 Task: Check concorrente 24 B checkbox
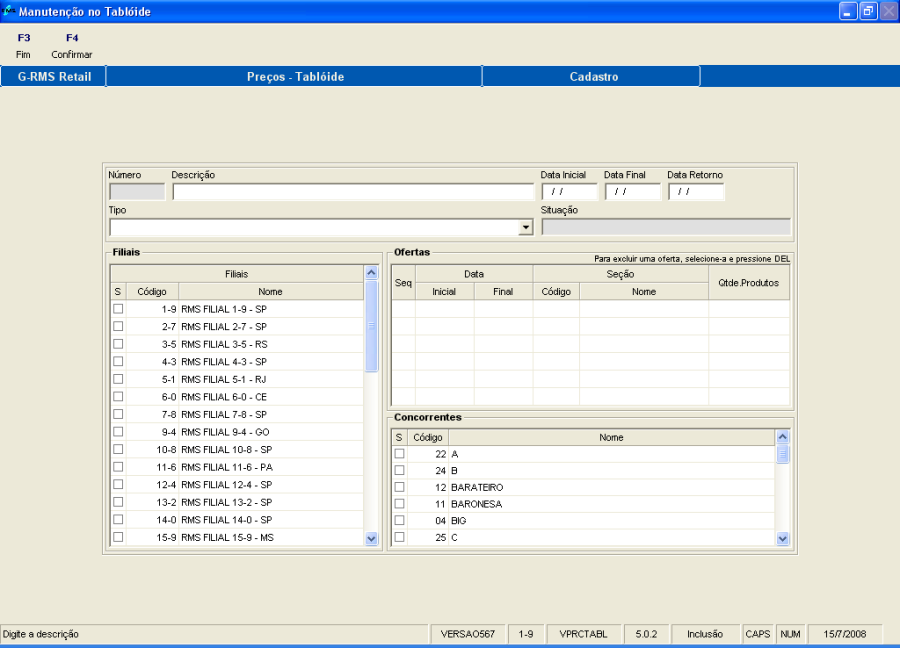click(x=399, y=470)
